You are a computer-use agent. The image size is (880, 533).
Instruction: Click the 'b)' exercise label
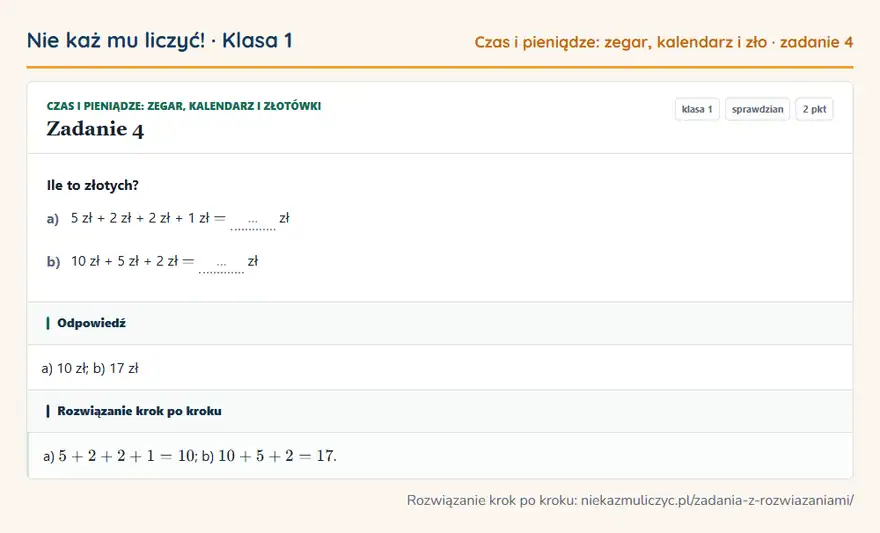click(53, 261)
